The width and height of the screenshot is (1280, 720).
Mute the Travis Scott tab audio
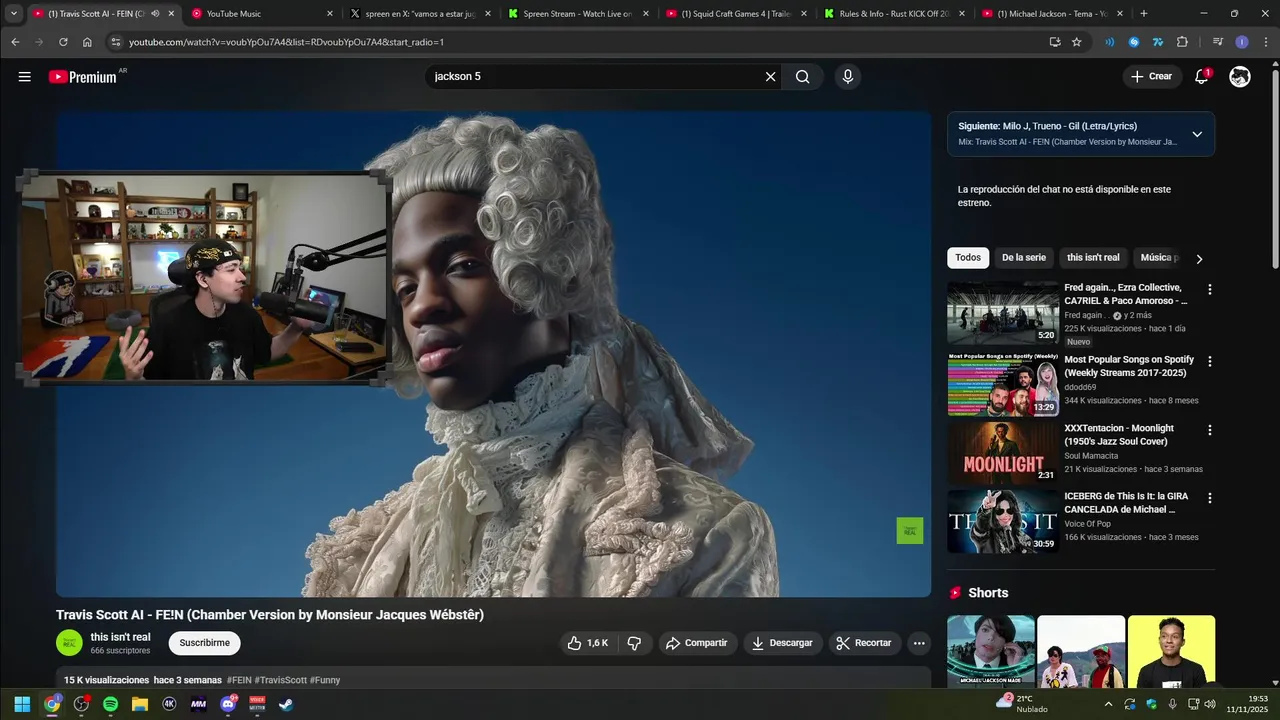point(155,14)
